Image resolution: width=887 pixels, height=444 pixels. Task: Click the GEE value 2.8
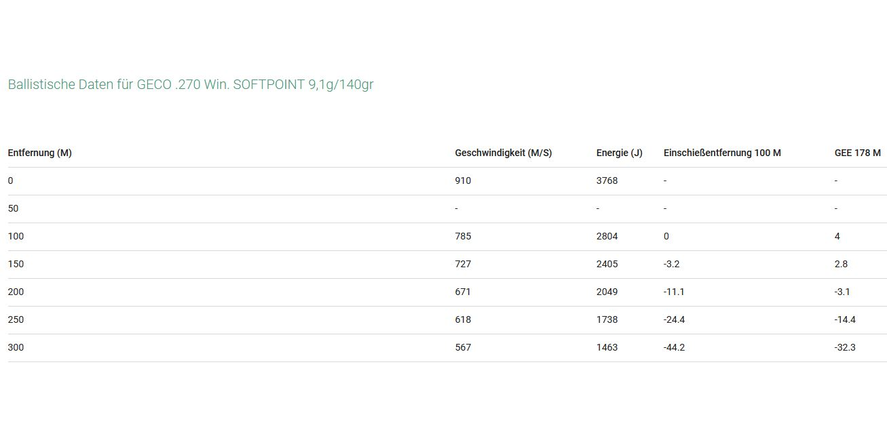coord(841,264)
